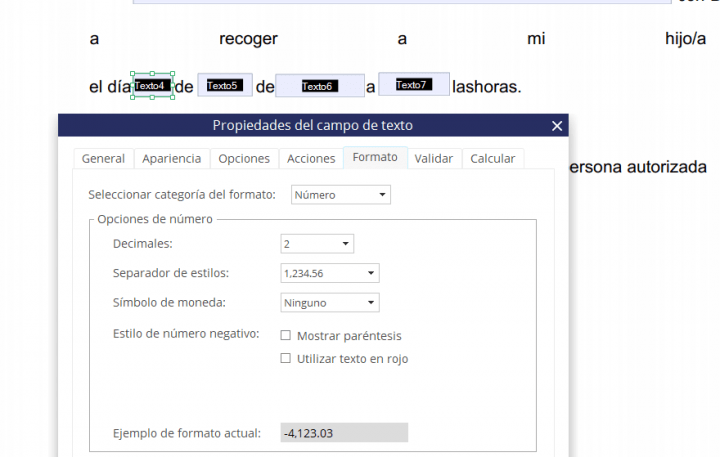Switch to the General tab
720x457 pixels.
point(103,158)
